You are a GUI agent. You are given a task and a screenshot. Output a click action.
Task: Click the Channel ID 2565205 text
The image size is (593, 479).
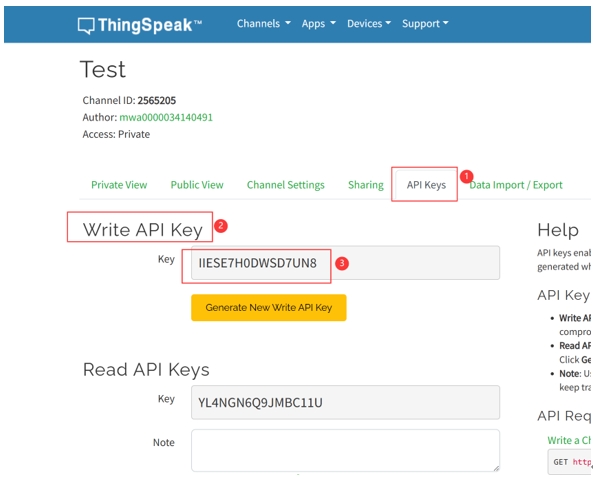pyautogui.click(x=129, y=100)
